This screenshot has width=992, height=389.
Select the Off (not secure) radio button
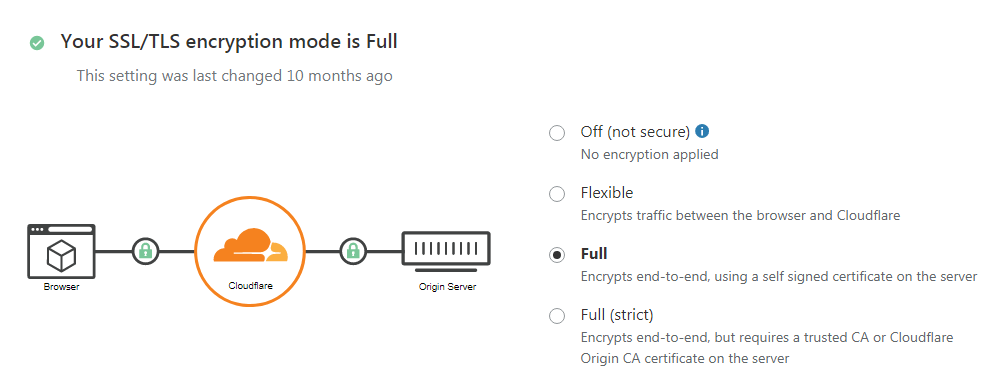557,133
